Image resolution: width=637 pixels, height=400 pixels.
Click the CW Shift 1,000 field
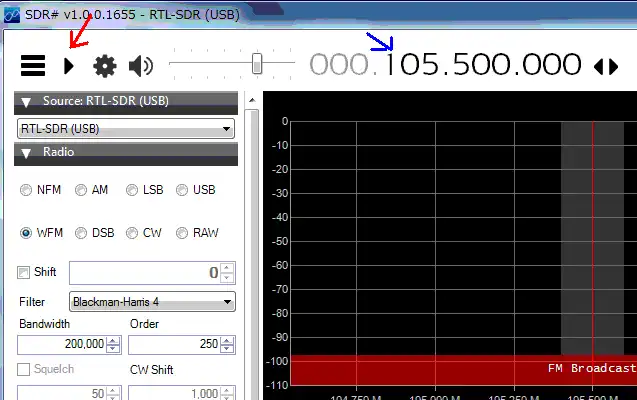pos(174,393)
